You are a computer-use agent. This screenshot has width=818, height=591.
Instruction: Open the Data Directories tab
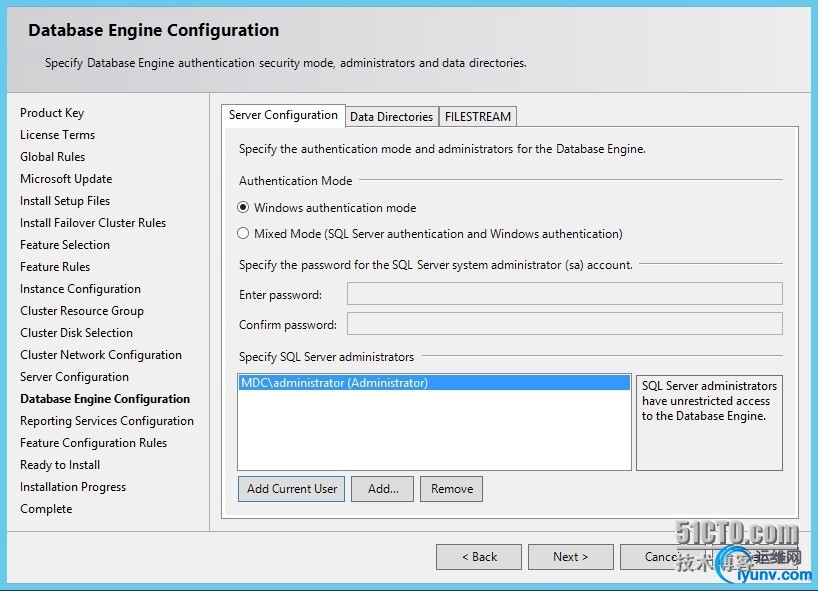pyautogui.click(x=392, y=117)
